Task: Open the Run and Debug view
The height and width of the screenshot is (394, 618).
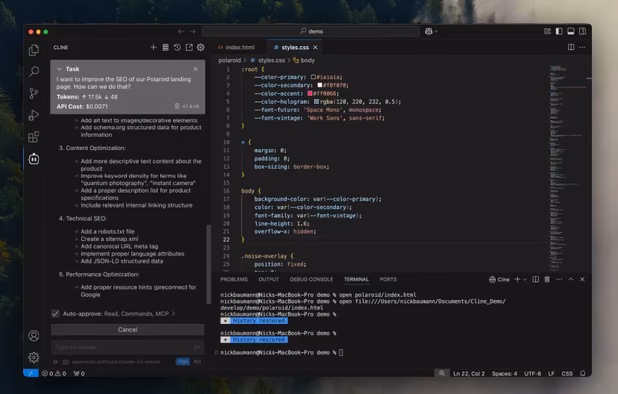Action: [34, 115]
